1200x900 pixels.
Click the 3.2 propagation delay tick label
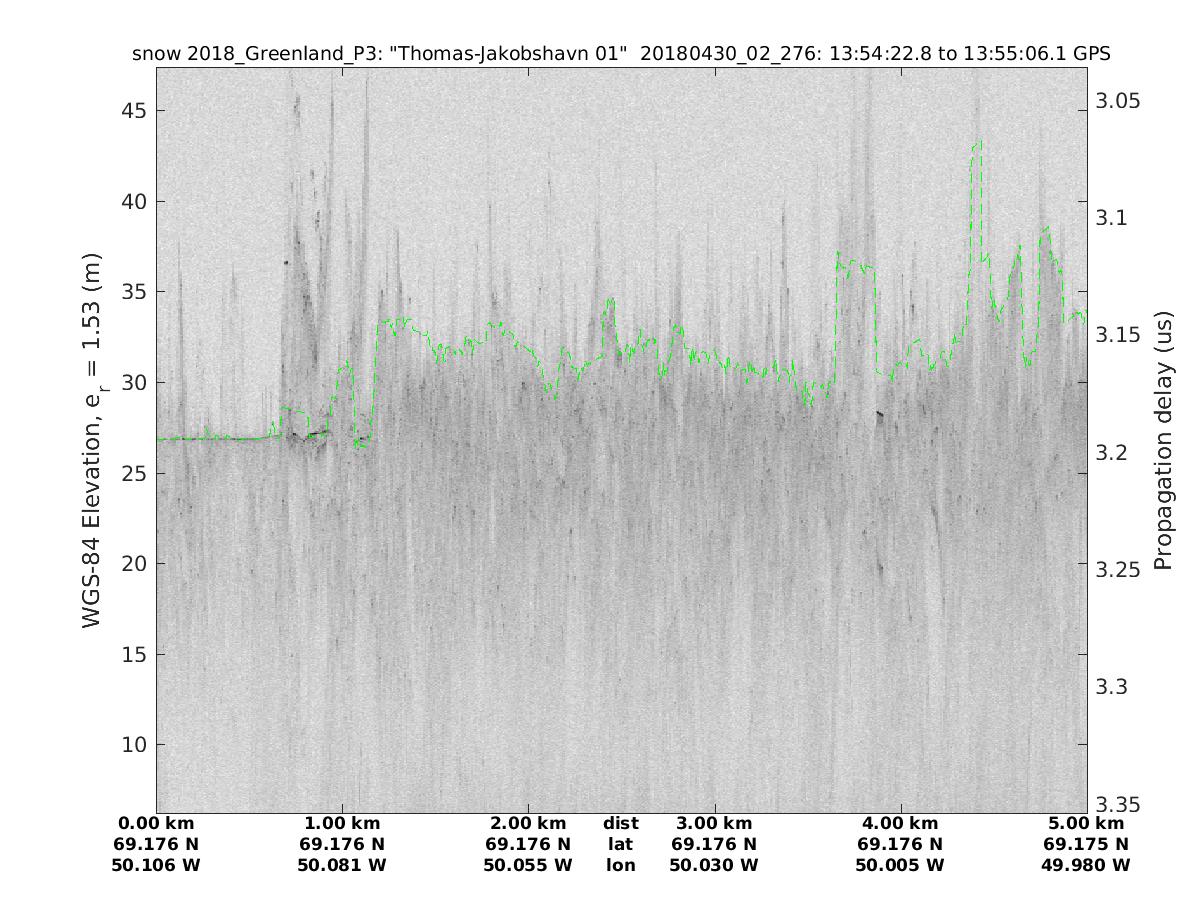click(x=1112, y=453)
